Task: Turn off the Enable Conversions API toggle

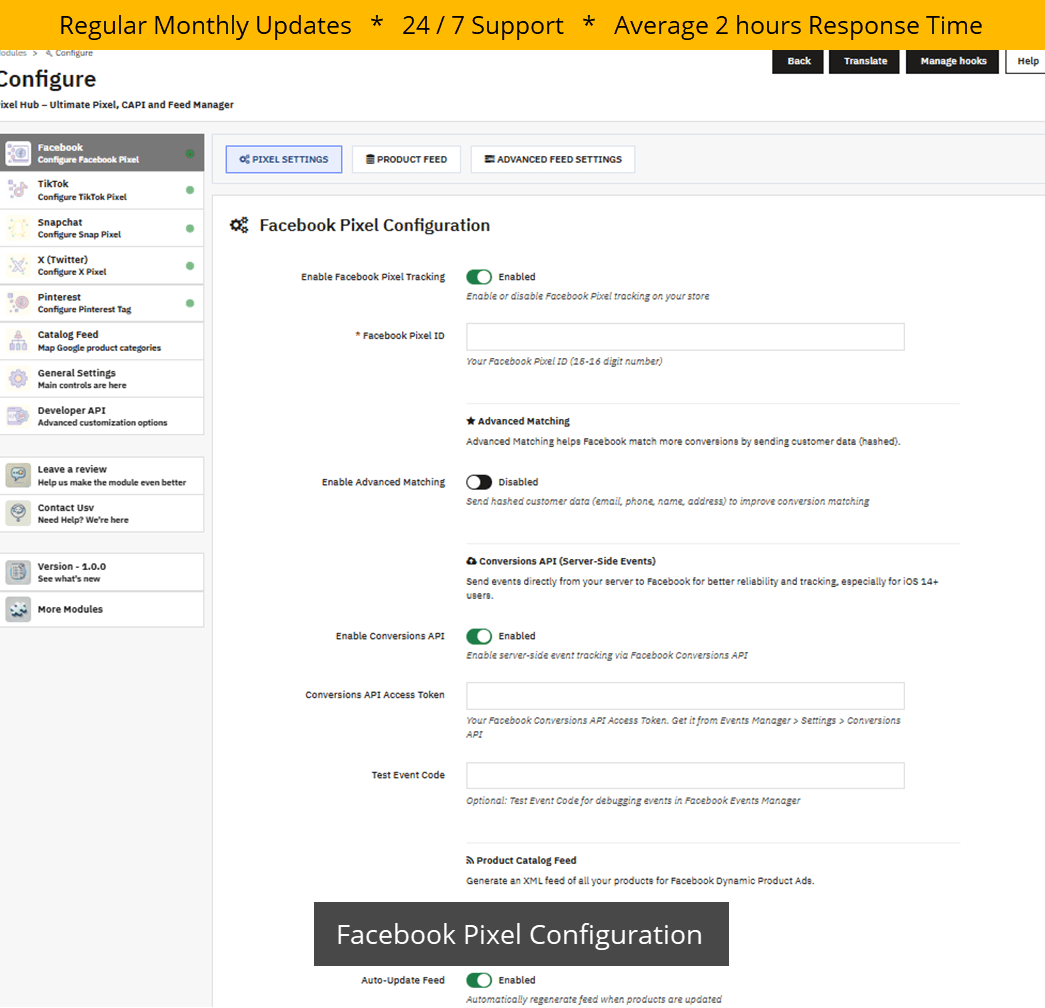Action: click(x=479, y=636)
